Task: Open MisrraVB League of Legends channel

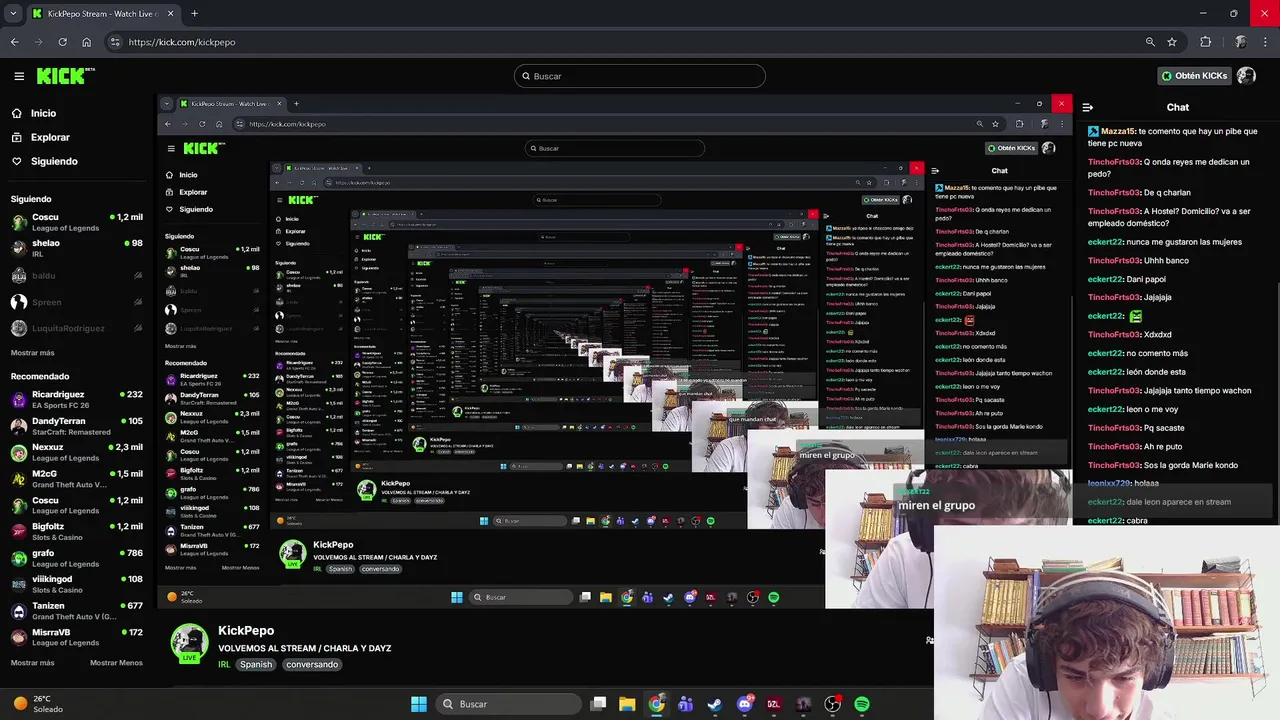Action: [77, 637]
